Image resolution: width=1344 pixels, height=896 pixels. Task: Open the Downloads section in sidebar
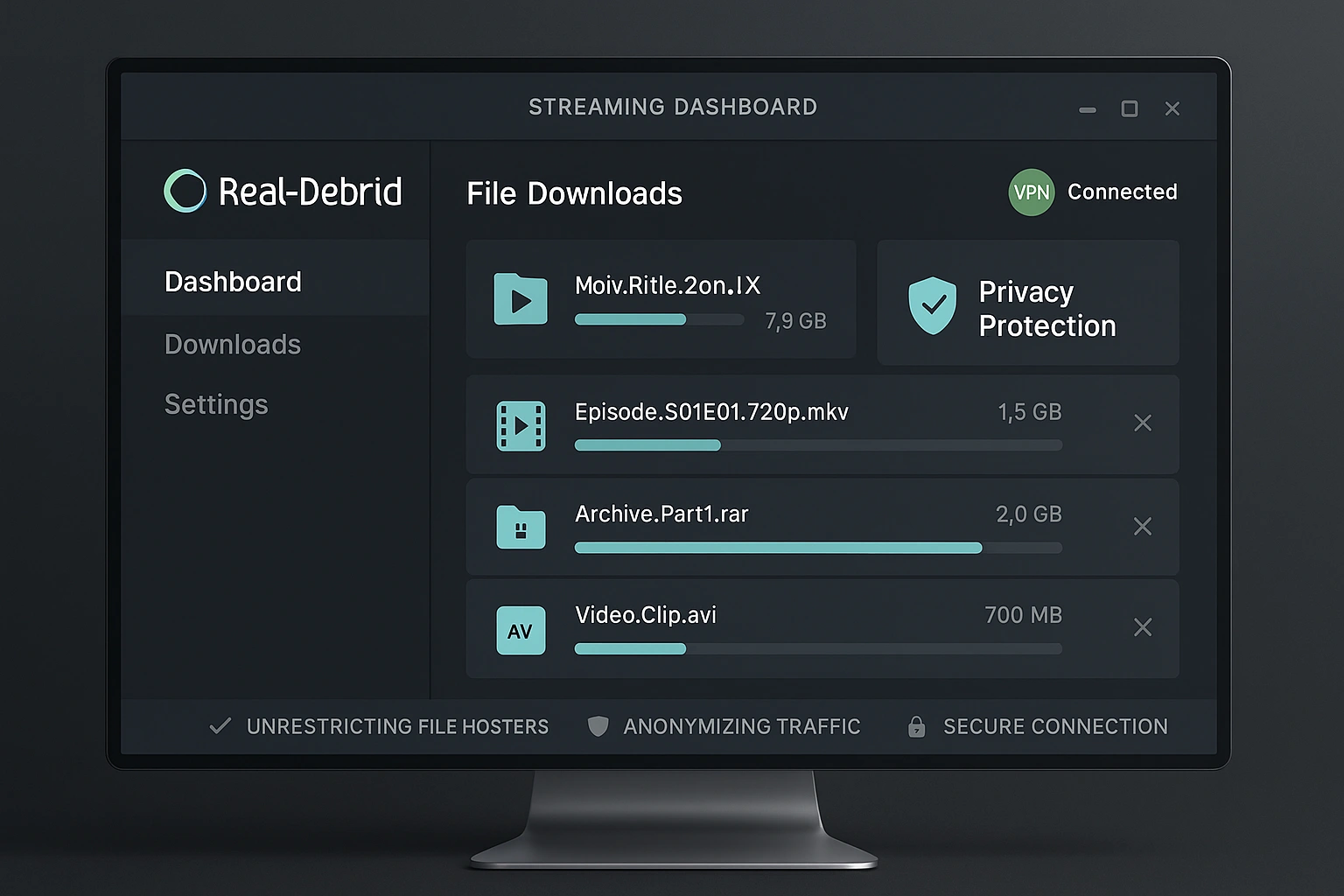coord(232,344)
